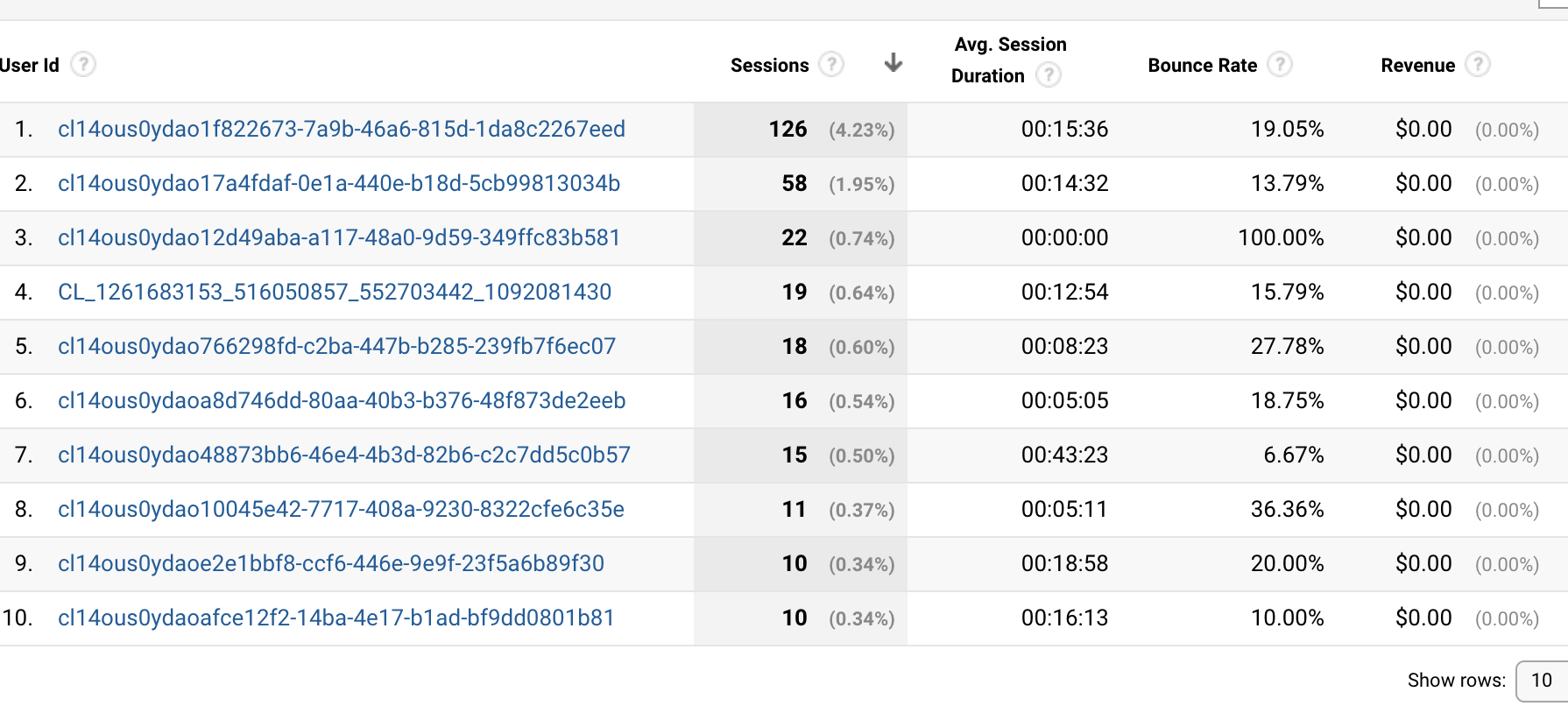Viewport: 1568px width, 706px height.
Task: Select the Sessions column header
Action: pos(769,64)
